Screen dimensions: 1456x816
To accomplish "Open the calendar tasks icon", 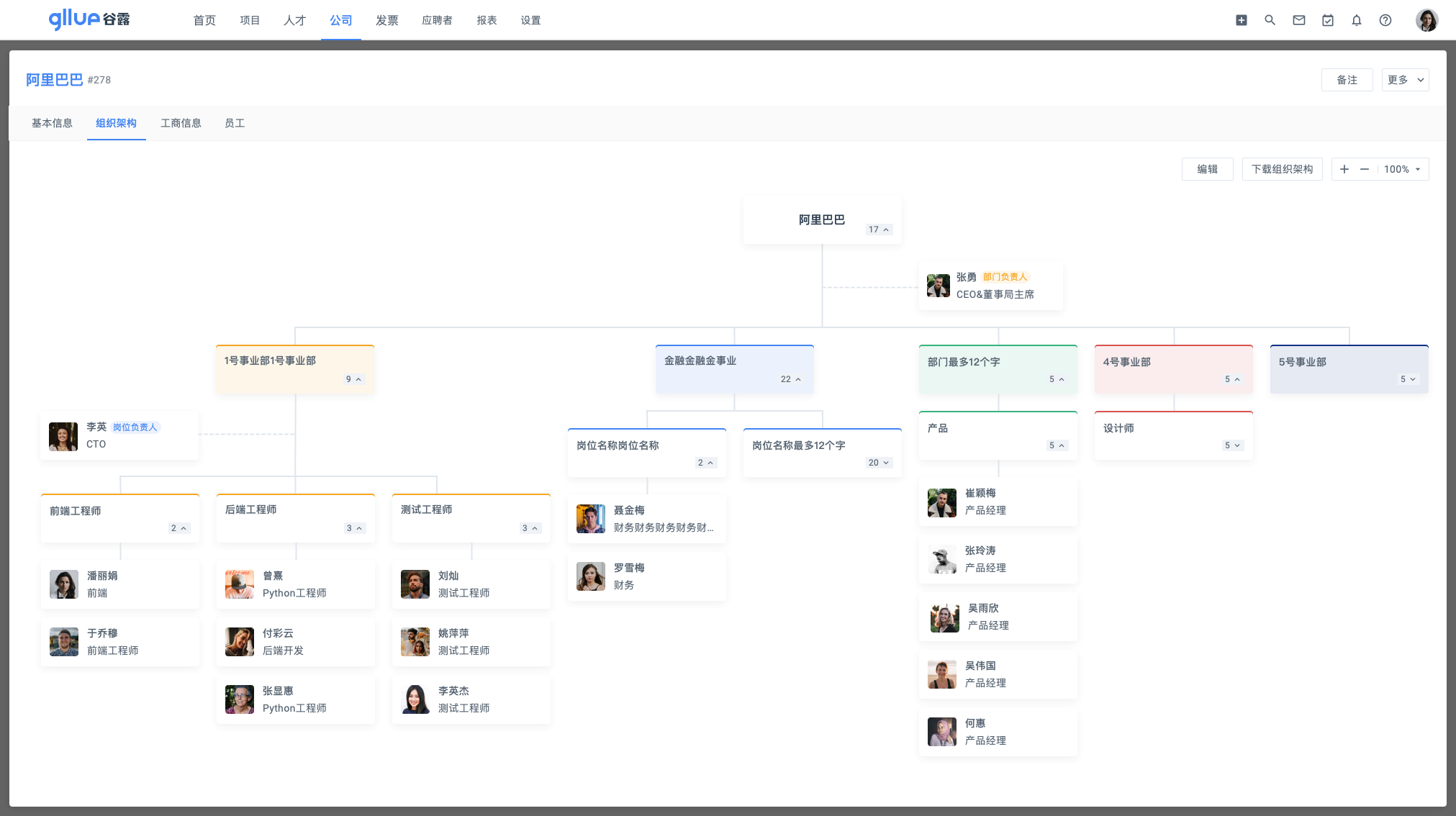I will (1327, 20).
